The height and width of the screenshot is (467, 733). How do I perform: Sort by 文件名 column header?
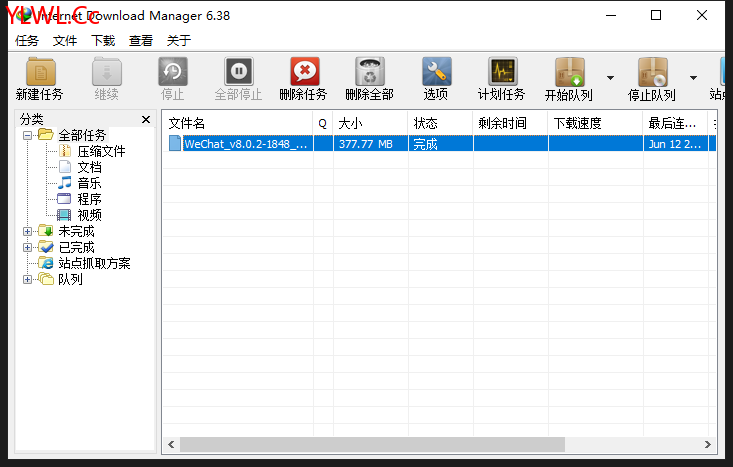point(238,123)
